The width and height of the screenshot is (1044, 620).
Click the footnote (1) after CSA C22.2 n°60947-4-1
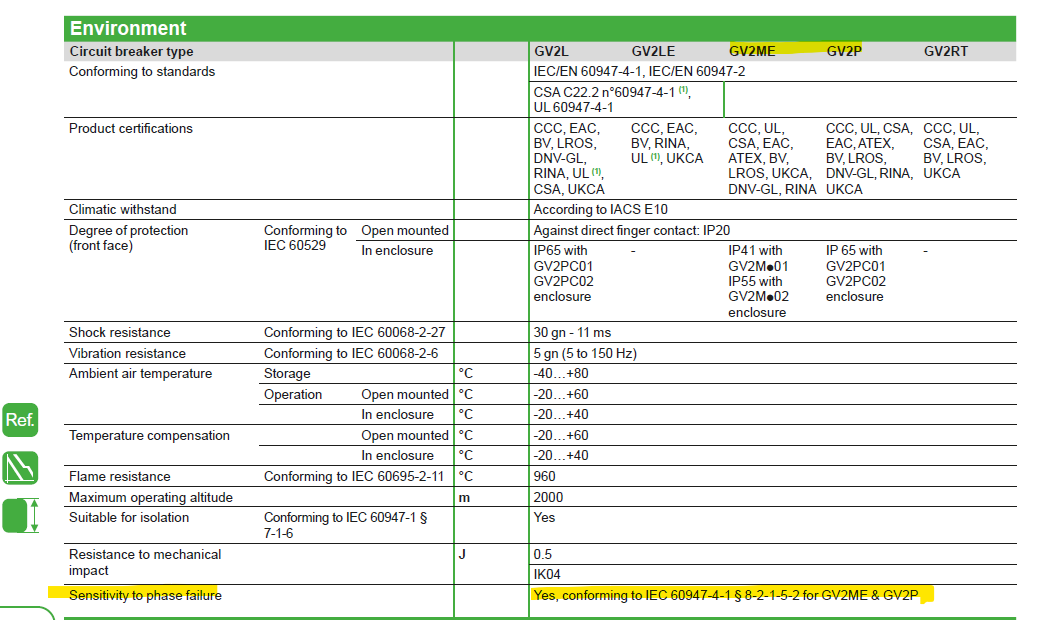tap(683, 90)
